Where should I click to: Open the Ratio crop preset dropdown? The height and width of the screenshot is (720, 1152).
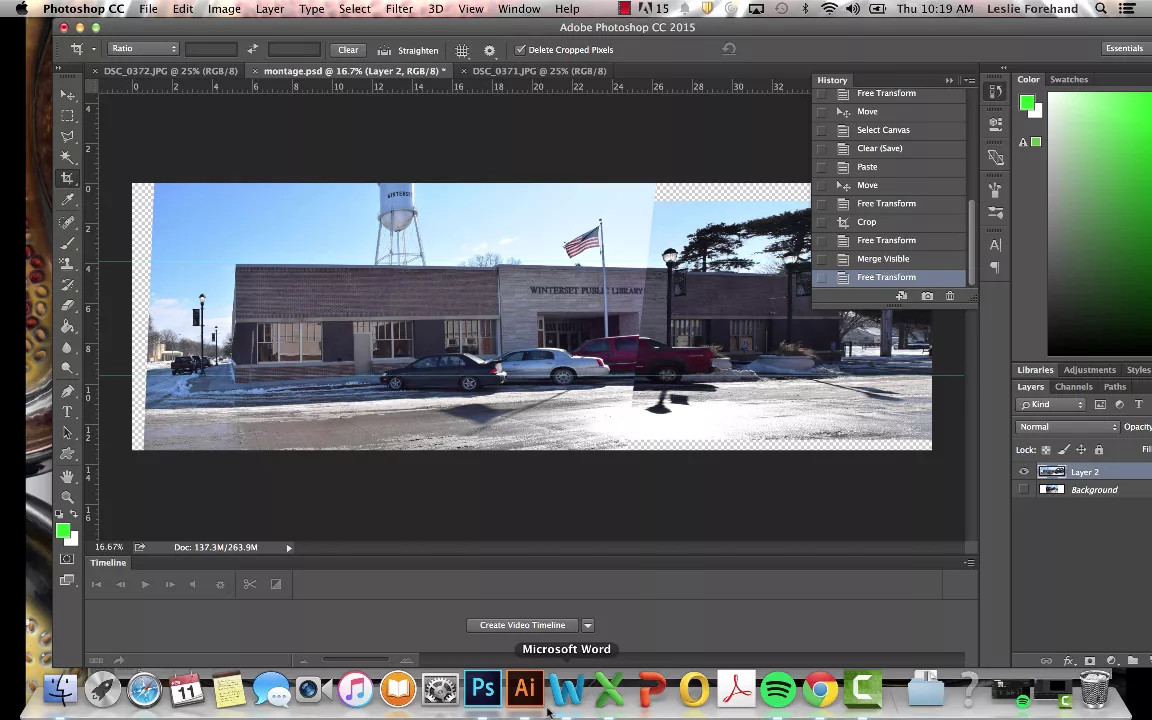point(143,48)
